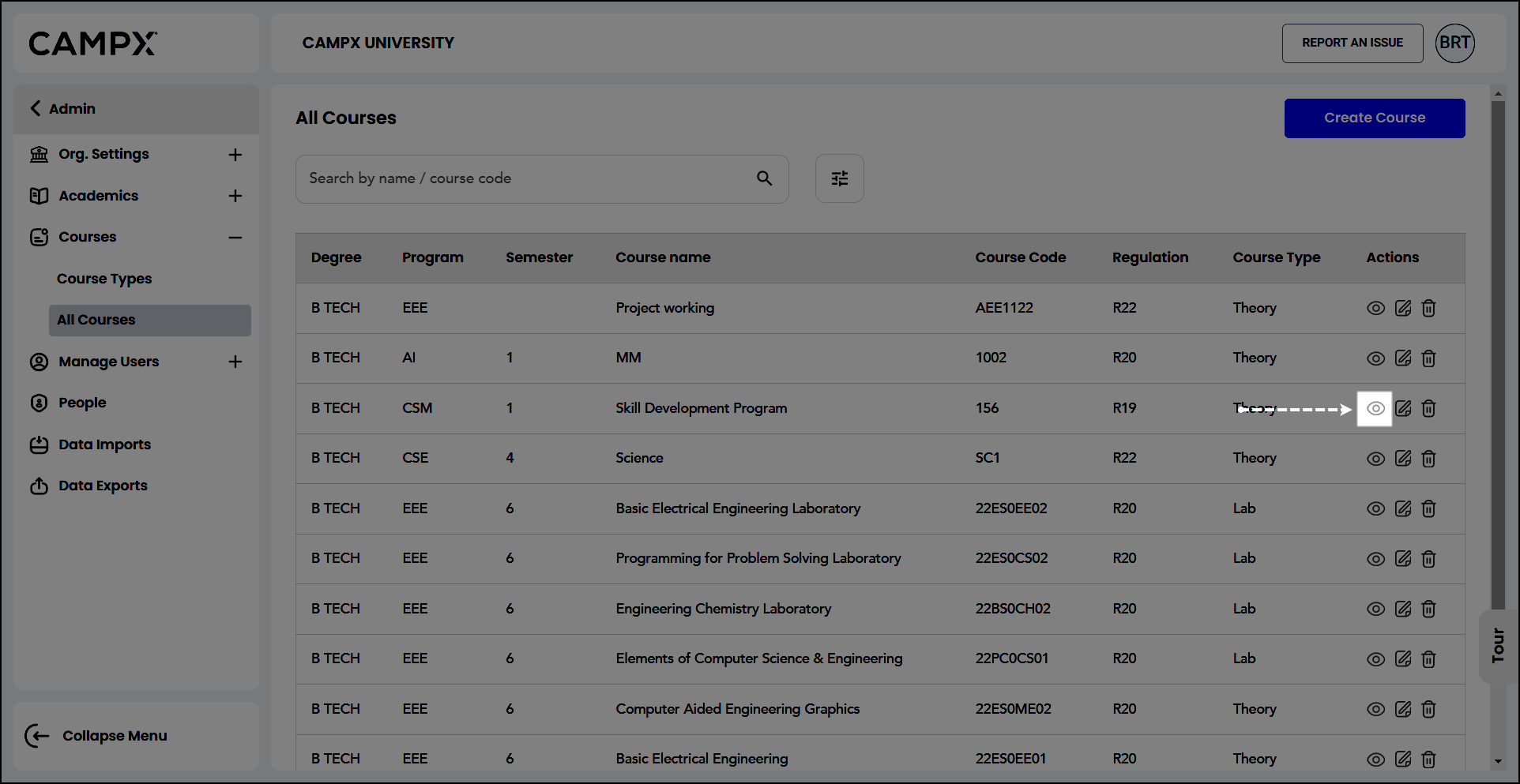
Task: Open Data Imports section
Action: [104, 445]
